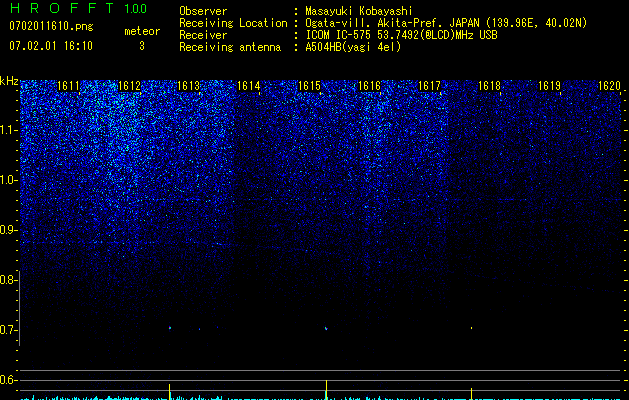This screenshot has height=400, width=629.
Task: Click the meteor count value 3
Action: click(x=142, y=46)
